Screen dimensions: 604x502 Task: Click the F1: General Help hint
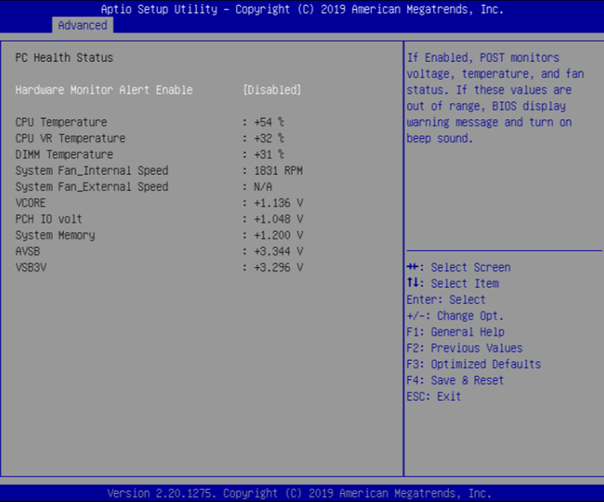[x=455, y=332]
